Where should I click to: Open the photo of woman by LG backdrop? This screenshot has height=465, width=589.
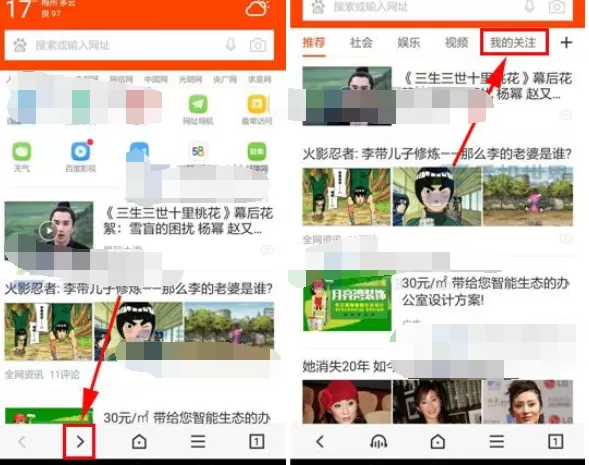tap(528, 402)
